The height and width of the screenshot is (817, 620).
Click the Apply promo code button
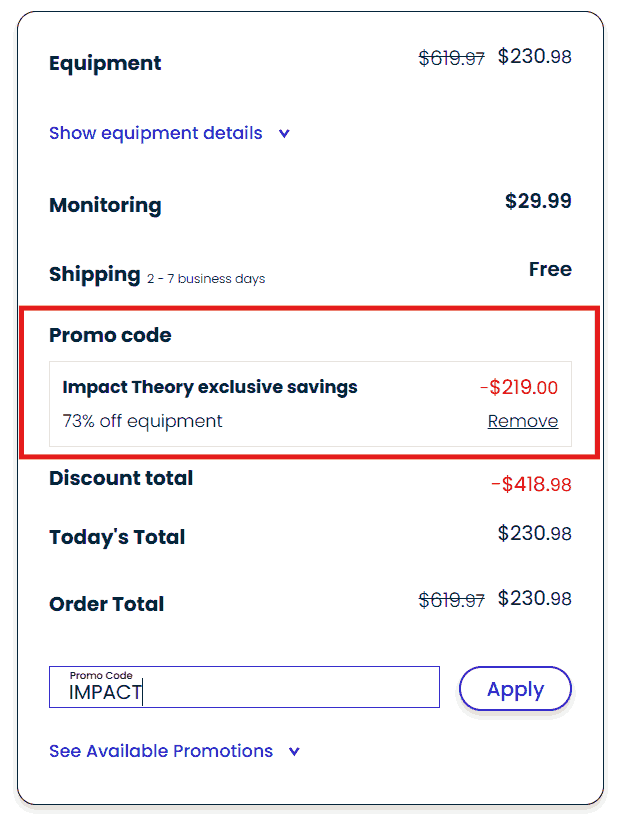(515, 689)
